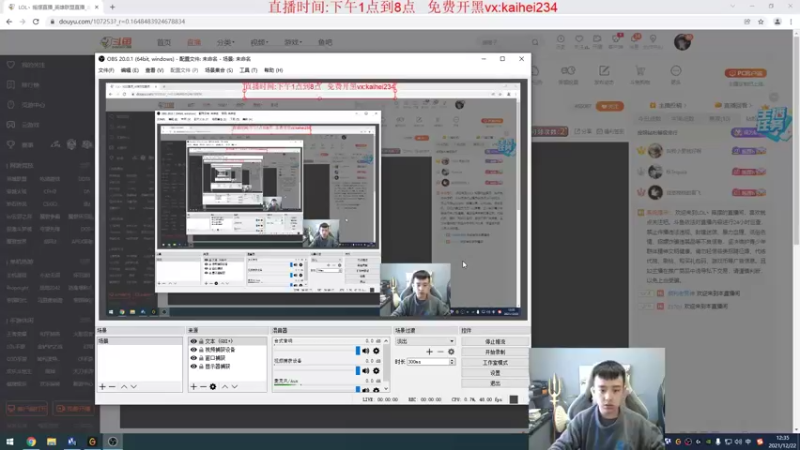
Task: Remove scene transition with minus icon
Action: pyautogui.click(x=440, y=352)
